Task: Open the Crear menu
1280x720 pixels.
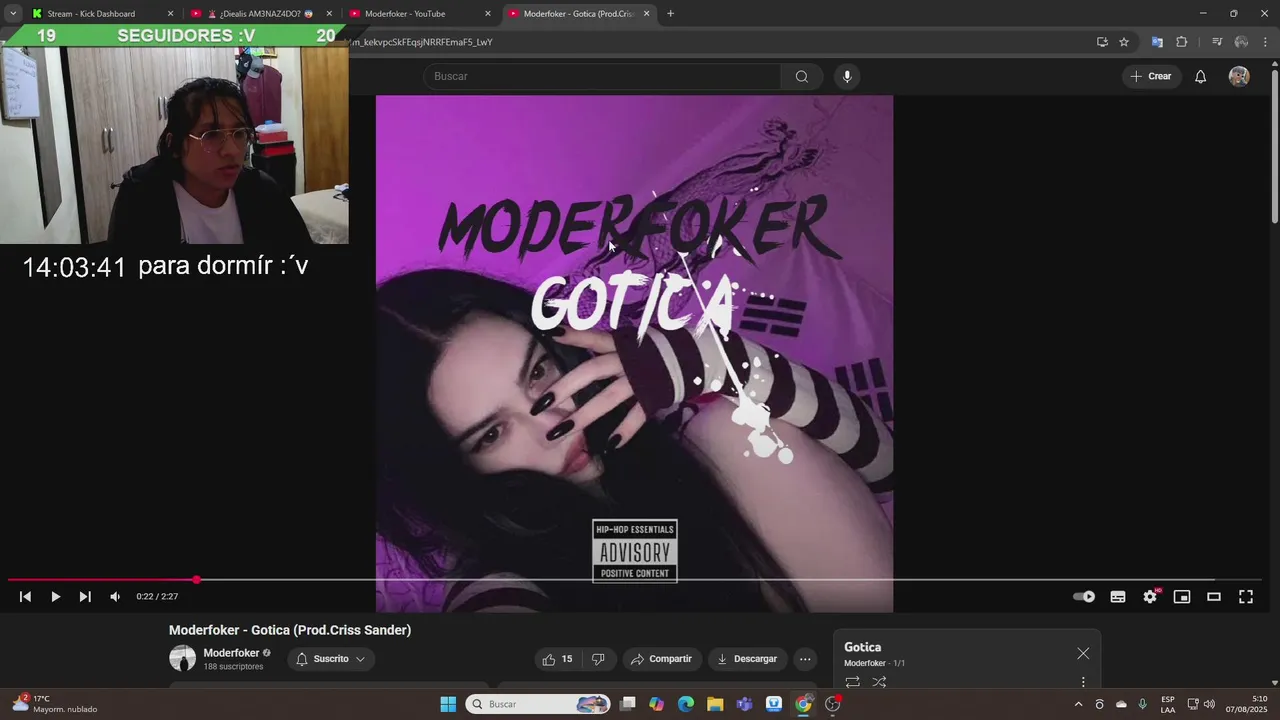Action: (1150, 77)
